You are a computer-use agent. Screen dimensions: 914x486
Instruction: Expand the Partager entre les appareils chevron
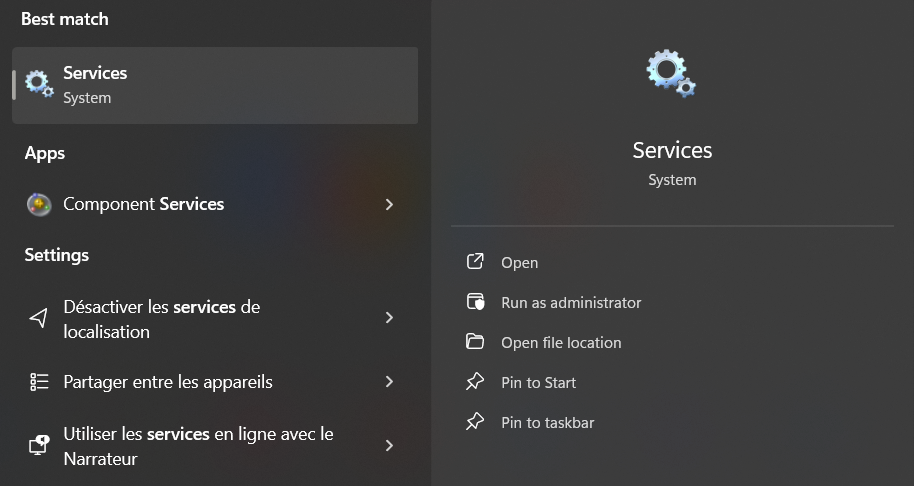pyautogui.click(x=389, y=382)
